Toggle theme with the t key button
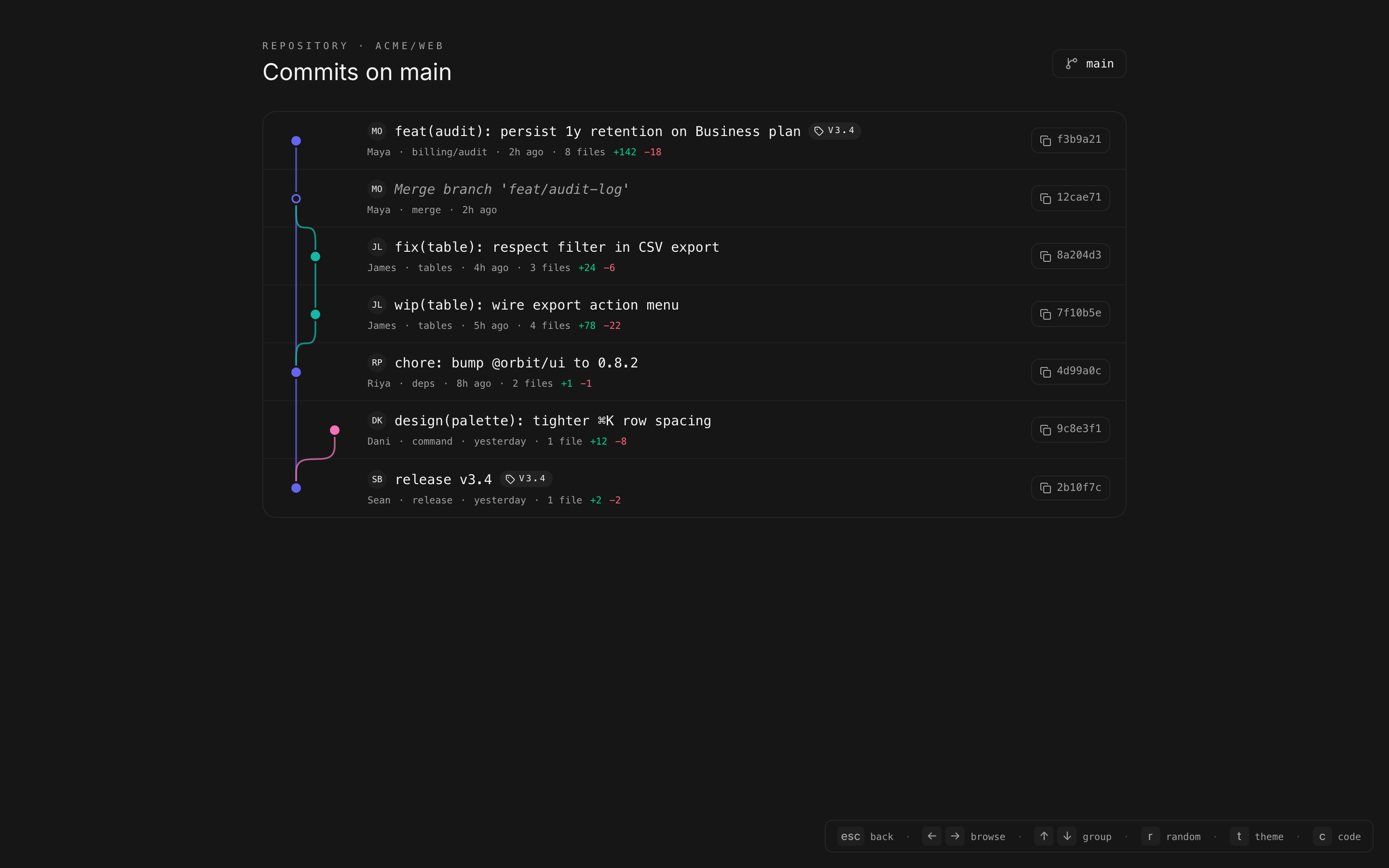Screen dimensions: 1389x868 pyautogui.click(x=1239, y=837)
